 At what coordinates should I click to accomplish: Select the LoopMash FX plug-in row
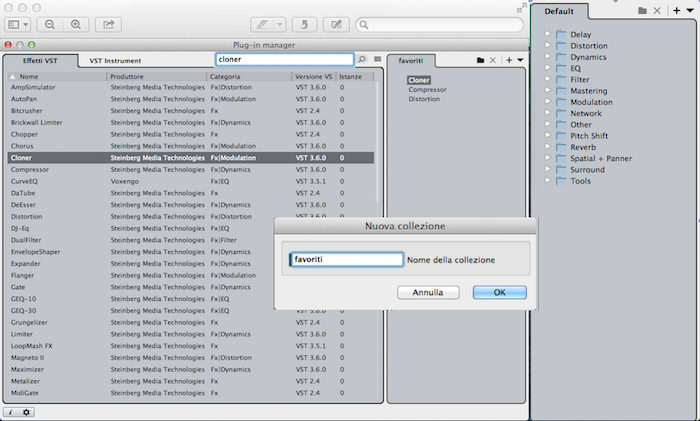(x=191, y=346)
